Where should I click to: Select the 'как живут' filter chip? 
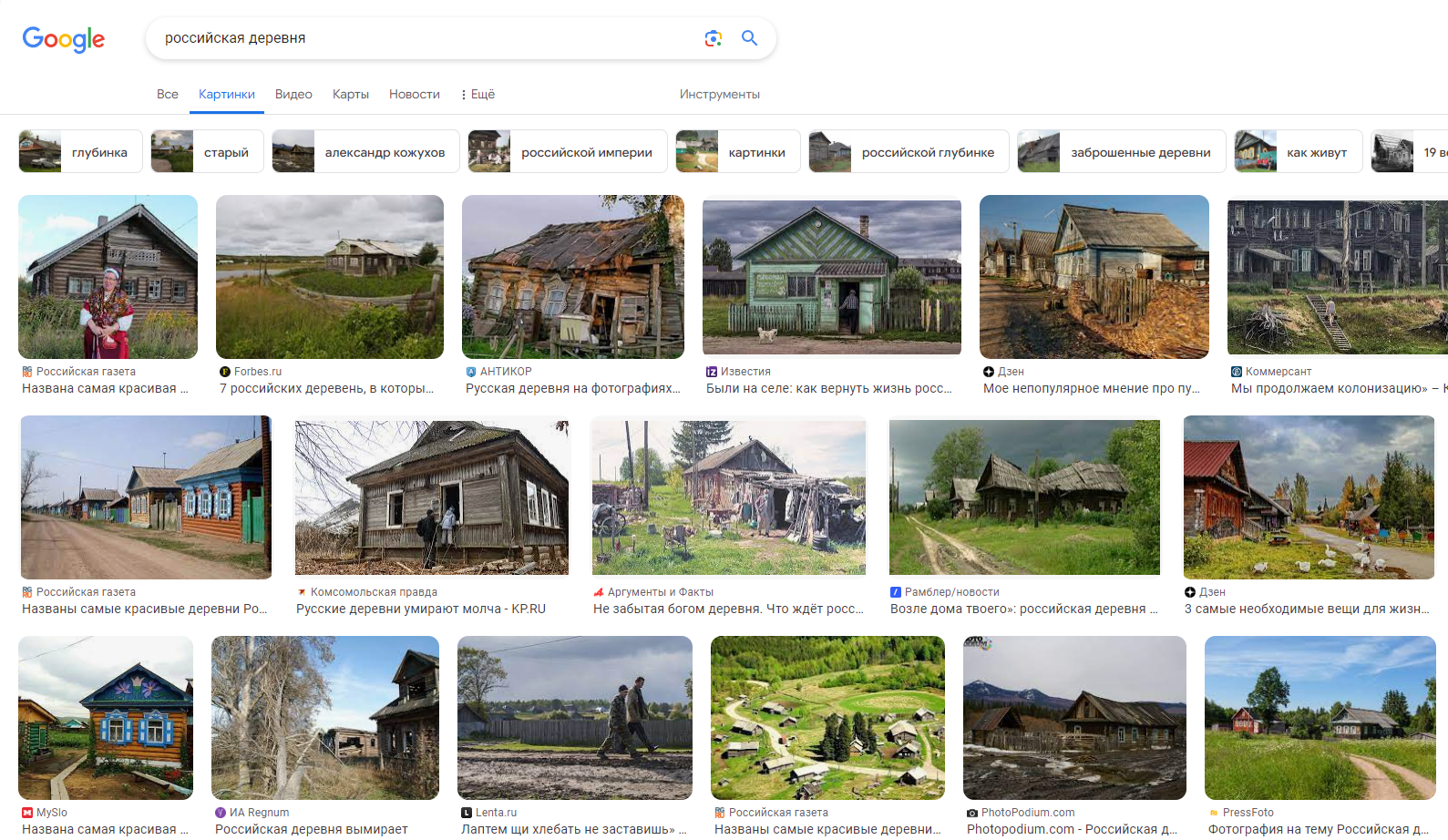(1298, 152)
